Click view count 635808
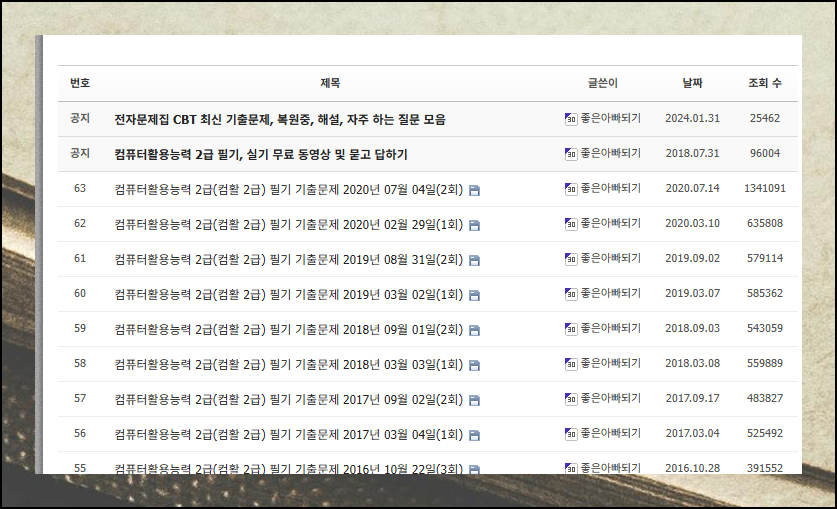The image size is (837, 509). (765, 224)
